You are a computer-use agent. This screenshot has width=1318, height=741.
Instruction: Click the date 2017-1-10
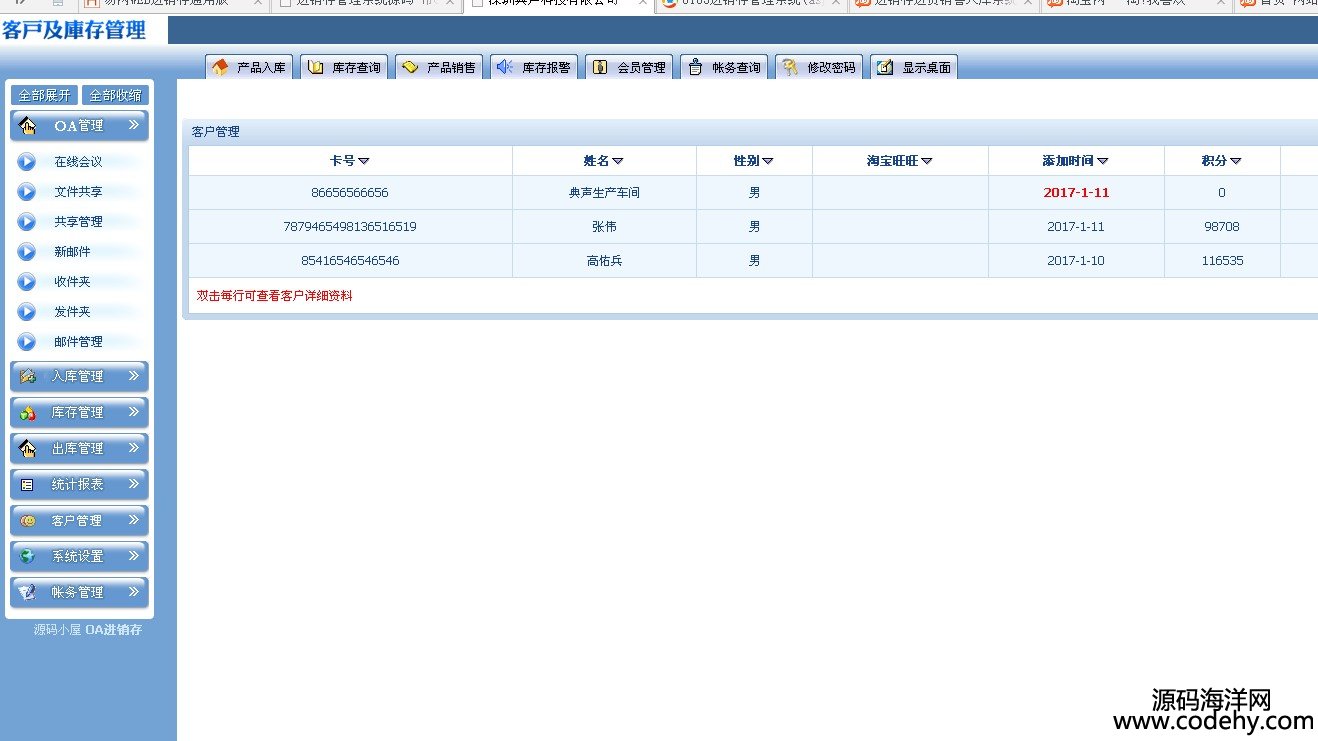coord(1076,261)
